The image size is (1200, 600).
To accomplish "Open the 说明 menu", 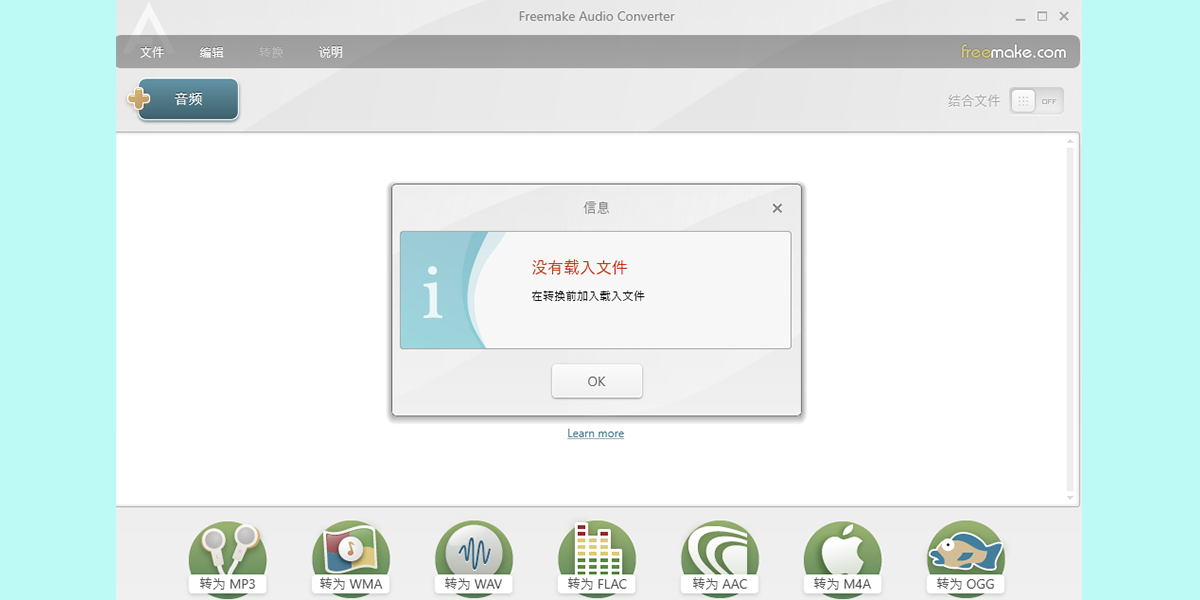I will pos(331,52).
